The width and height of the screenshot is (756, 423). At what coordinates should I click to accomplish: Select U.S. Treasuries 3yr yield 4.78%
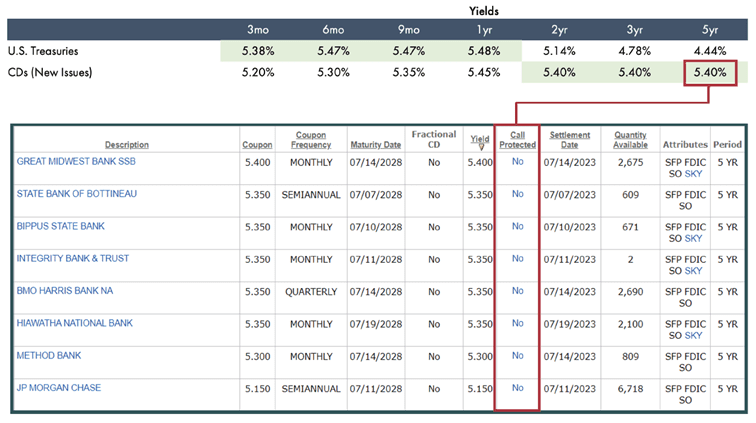(x=634, y=51)
